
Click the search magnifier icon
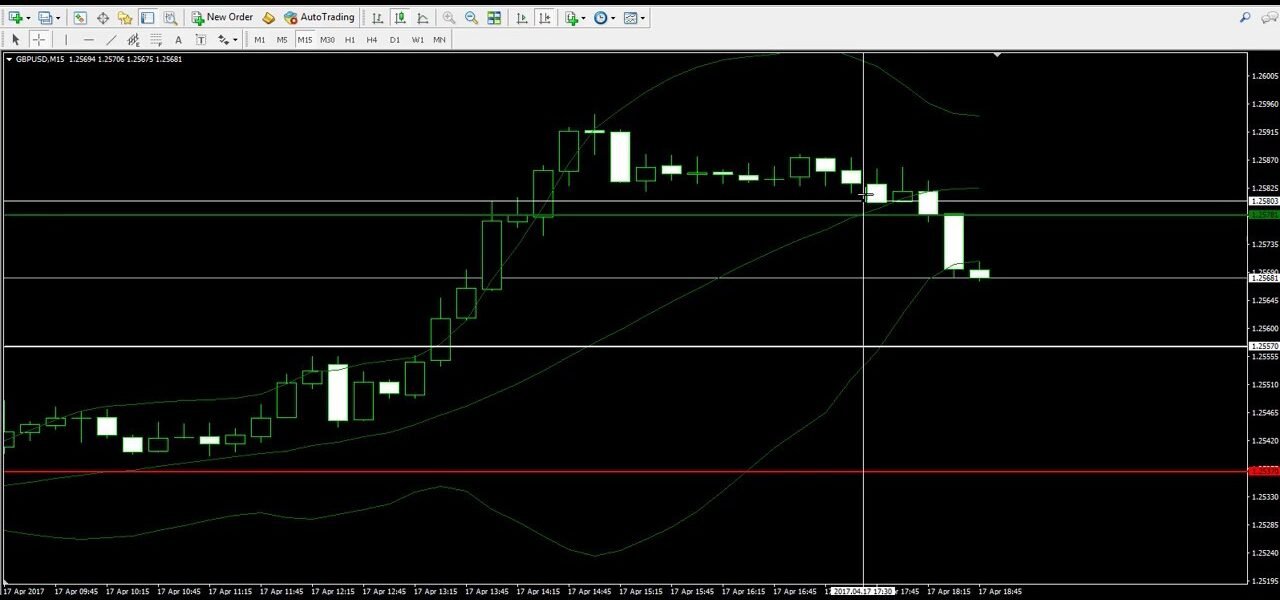click(1245, 17)
